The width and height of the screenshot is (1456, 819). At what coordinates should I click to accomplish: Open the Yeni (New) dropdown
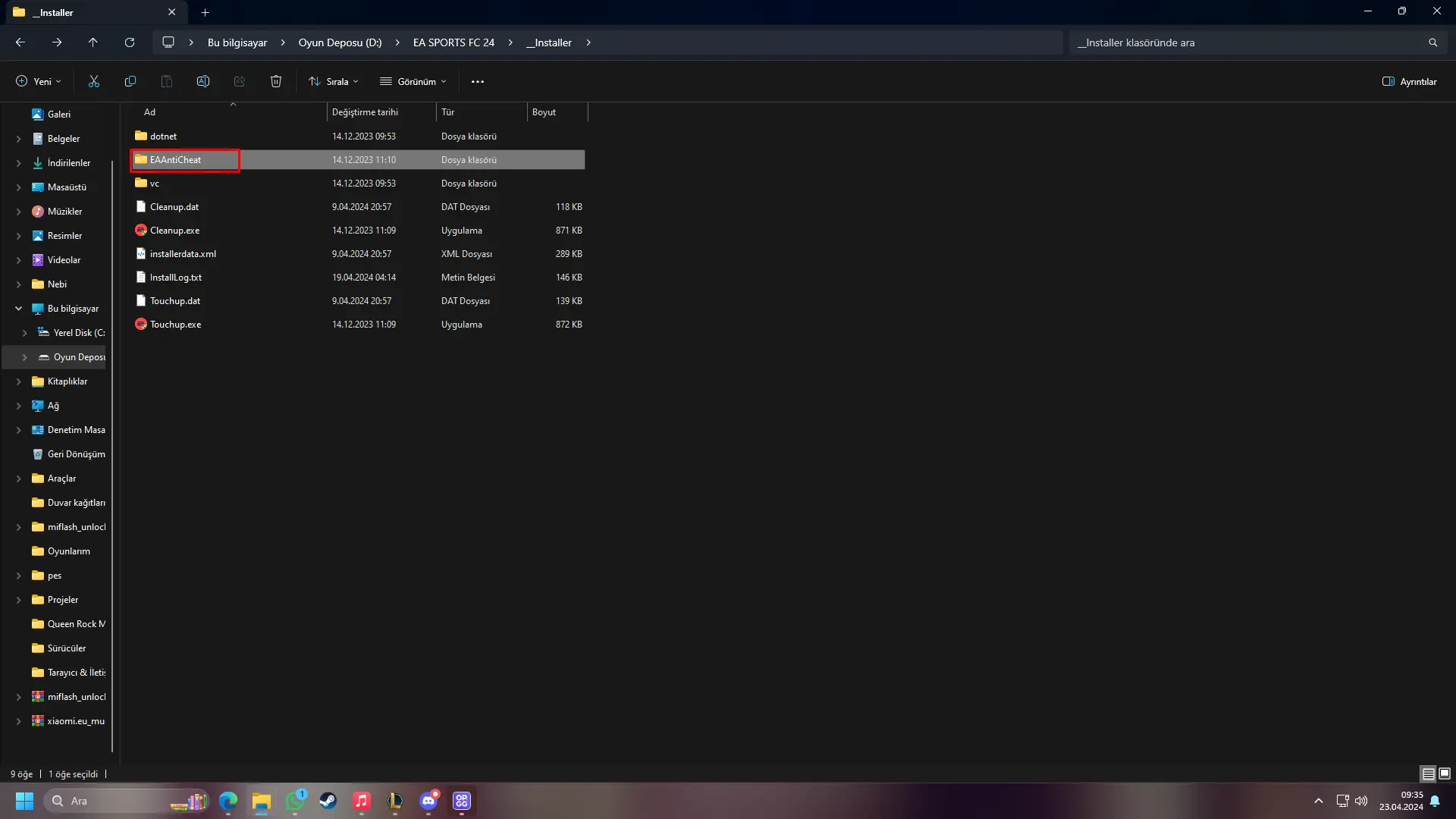pyautogui.click(x=38, y=81)
